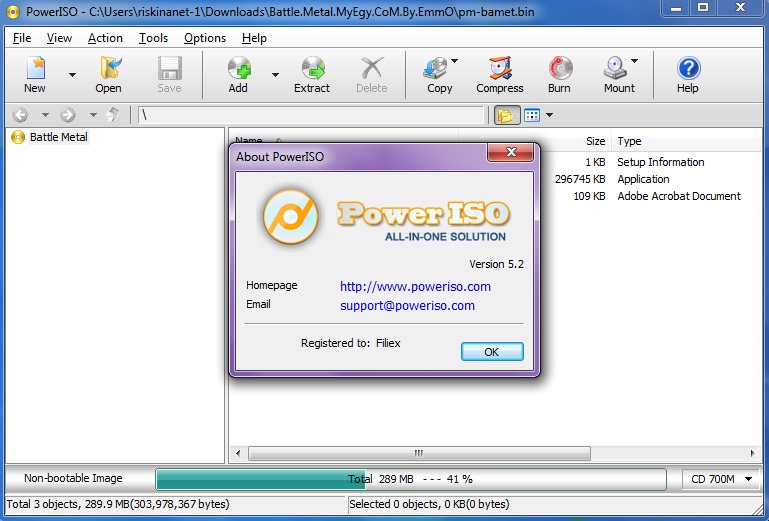Image resolution: width=769 pixels, height=521 pixels.
Task: Click the Up one level icon
Action: tap(113, 115)
